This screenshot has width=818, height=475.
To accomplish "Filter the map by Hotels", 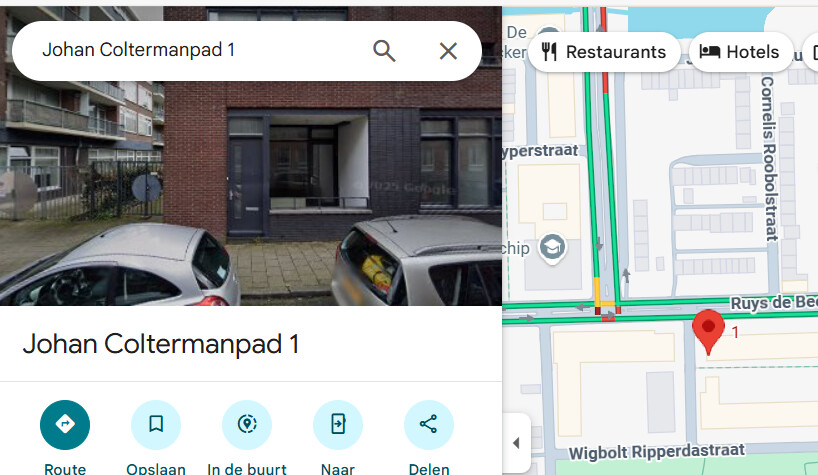I will [x=741, y=52].
